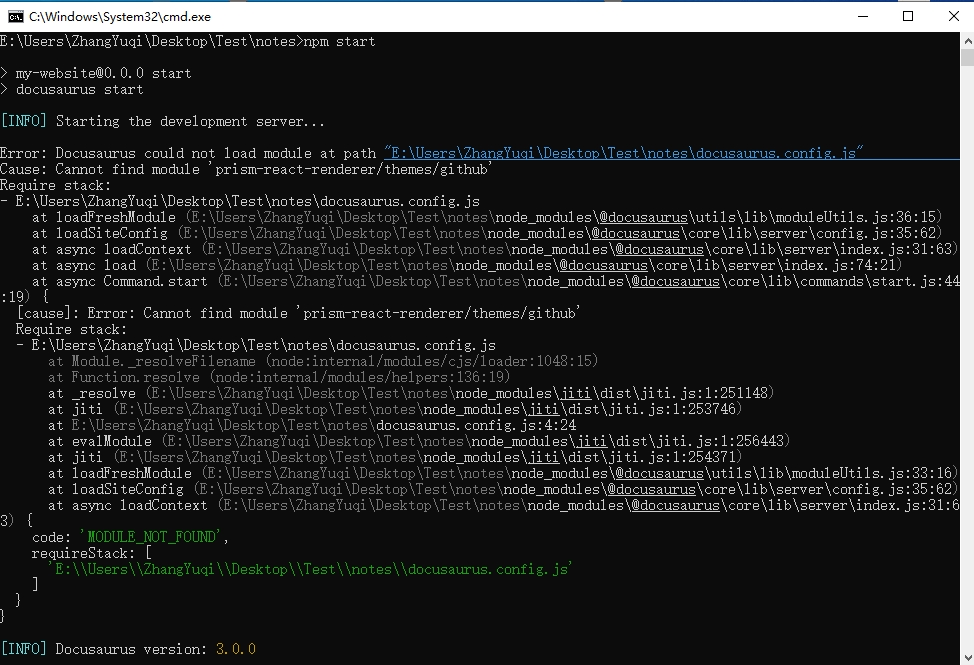
Task: Click the scrollbar down arrow
Action: 967,657
